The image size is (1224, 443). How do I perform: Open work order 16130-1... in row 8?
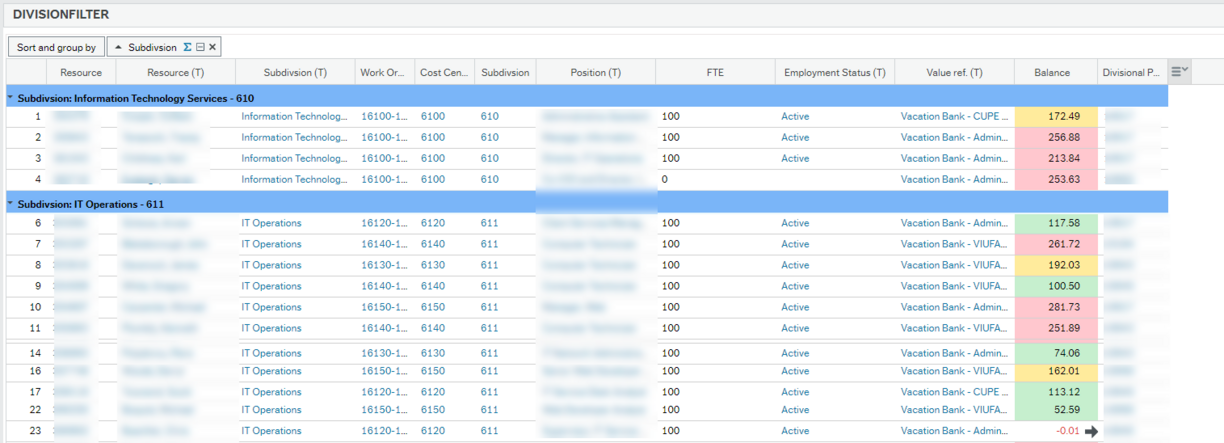[384, 265]
